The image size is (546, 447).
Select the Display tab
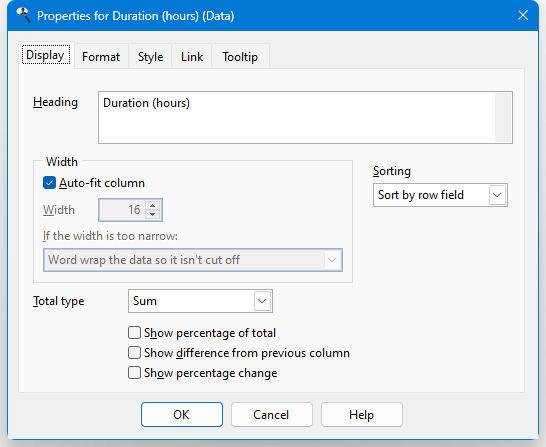(x=46, y=55)
